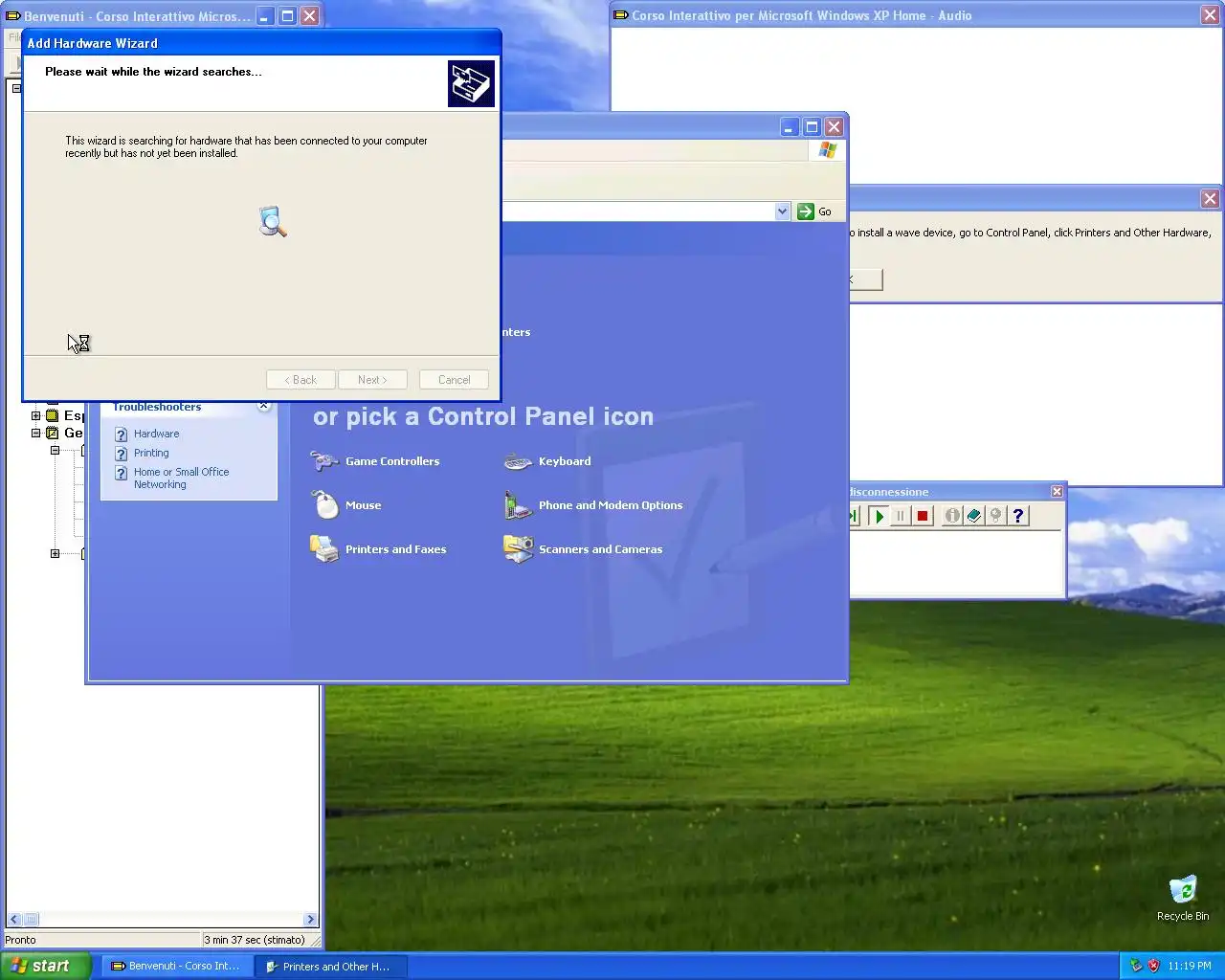Click the Cancel button in Add Hardware Wizard
The width and height of the screenshot is (1225, 980).
454,380
